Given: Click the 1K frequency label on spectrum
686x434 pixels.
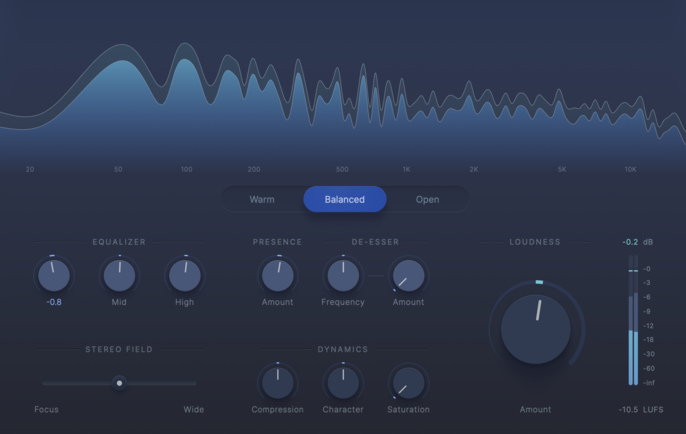Looking at the screenshot, I should pyautogui.click(x=407, y=169).
